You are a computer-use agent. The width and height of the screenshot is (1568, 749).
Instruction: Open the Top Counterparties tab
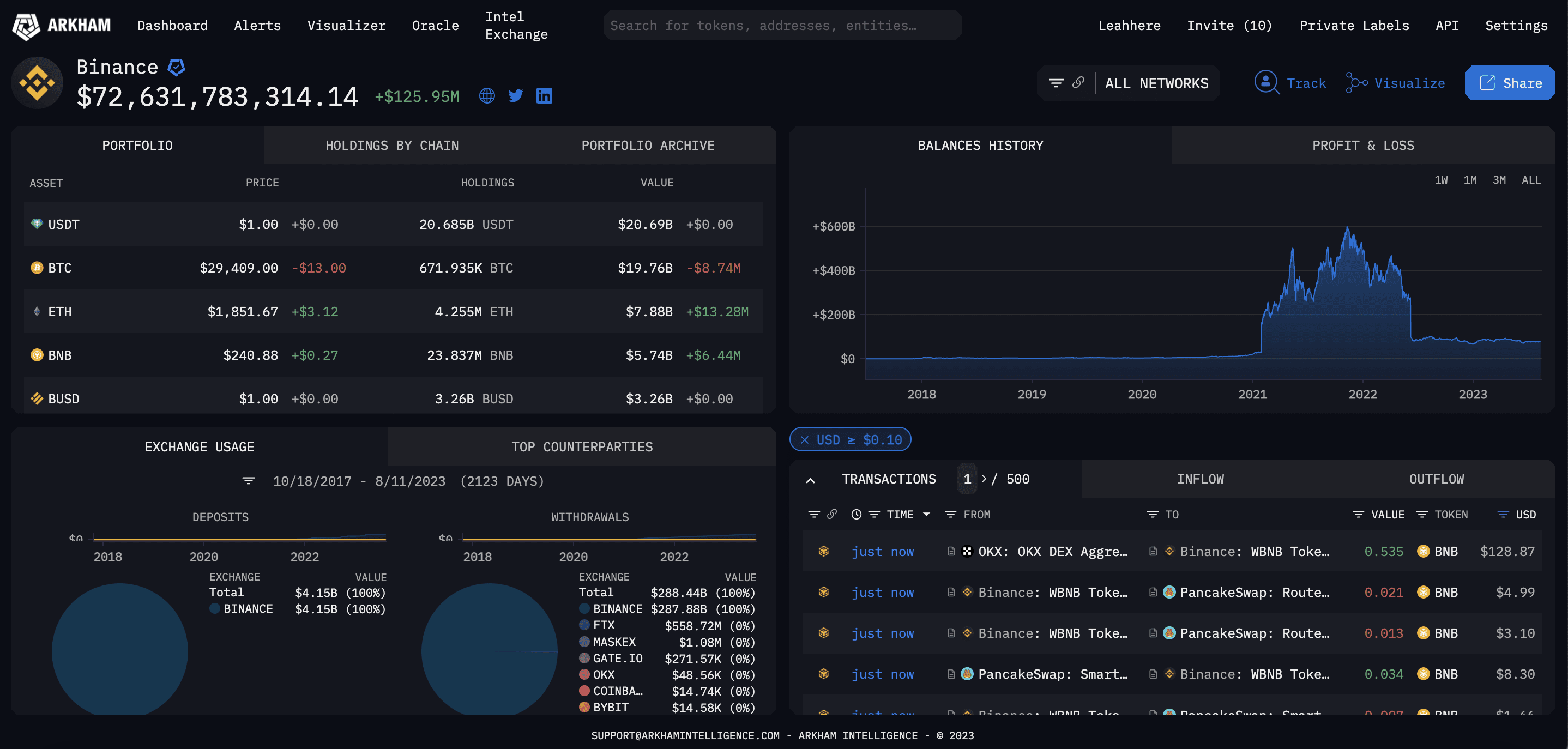click(582, 446)
